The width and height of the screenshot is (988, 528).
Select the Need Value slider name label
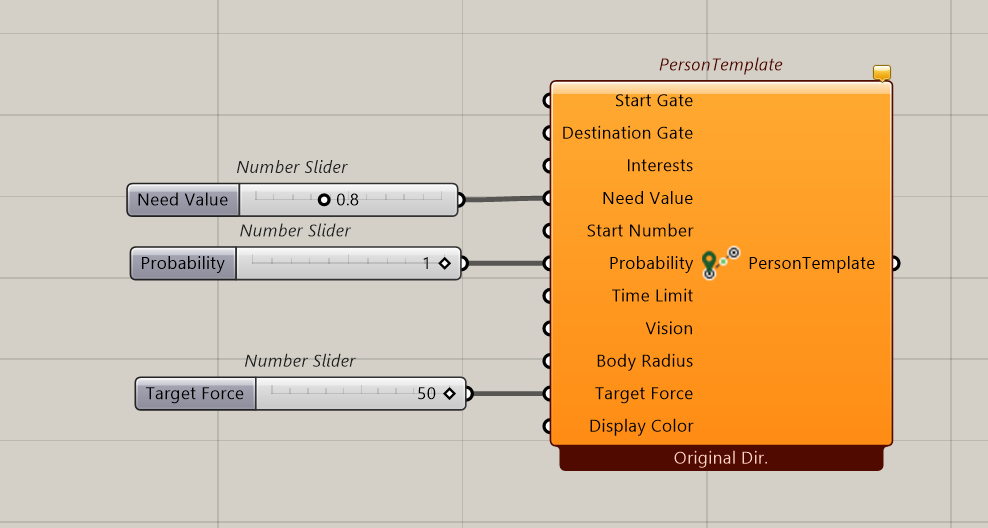pyautogui.click(x=183, y=200)
